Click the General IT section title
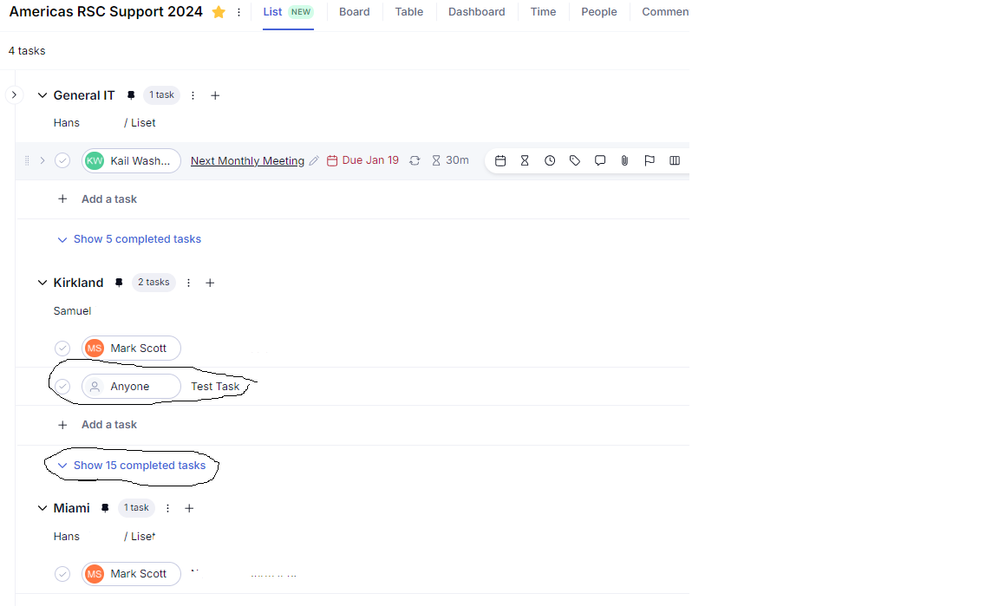This screenshot has width=999, height=606. pos(84,96)
